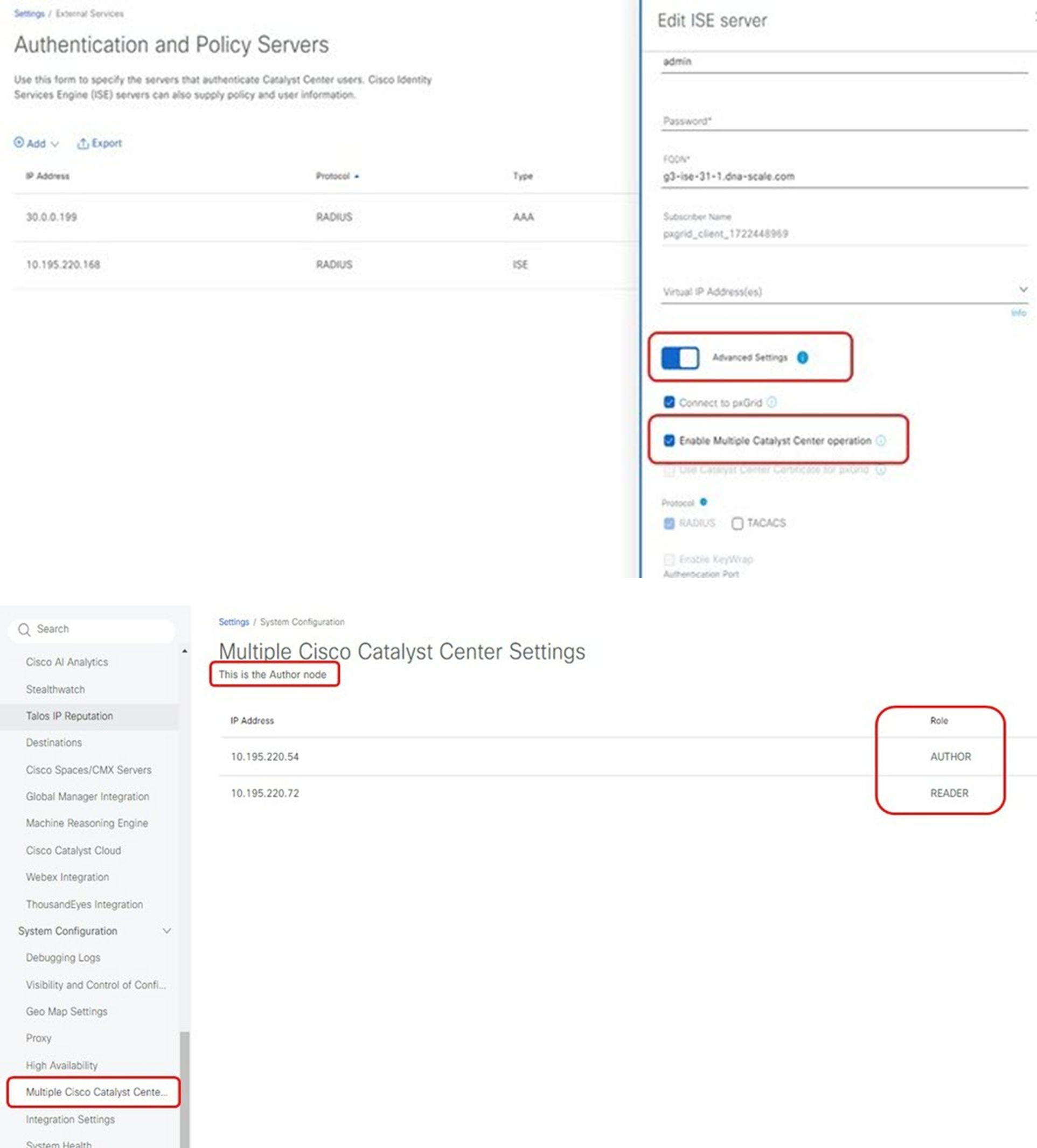
Task: Click the search magnifier icon in sidebar
Action: (24, 629)
